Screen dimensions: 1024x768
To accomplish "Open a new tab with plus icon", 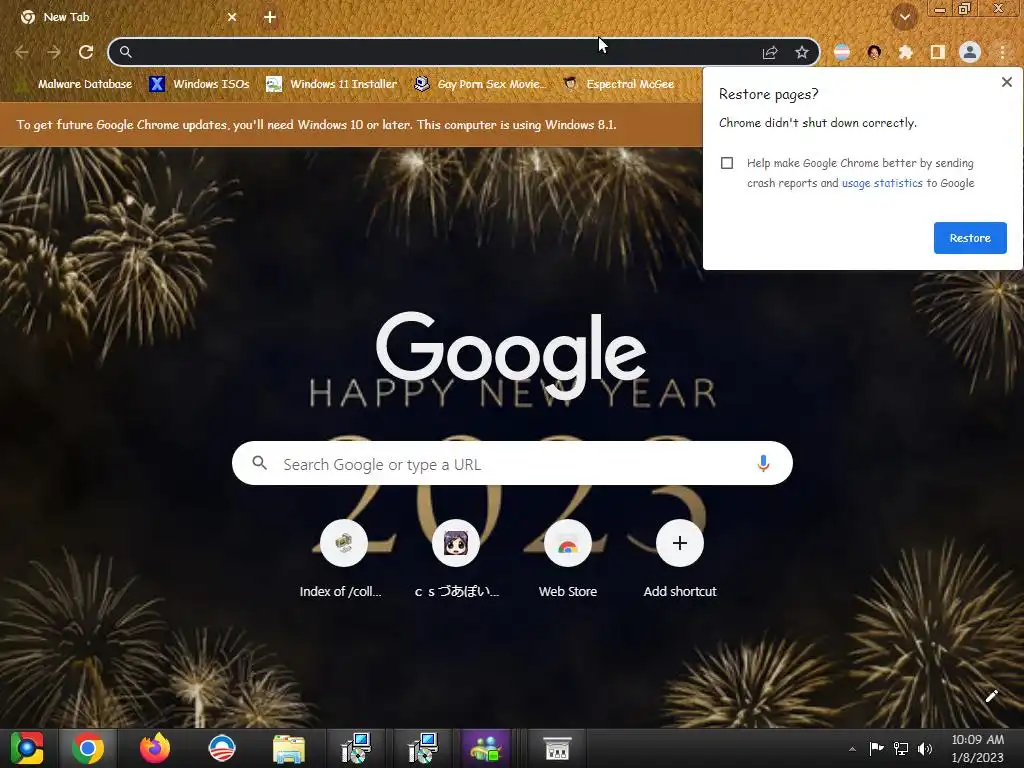I will (x=270, y=17).
